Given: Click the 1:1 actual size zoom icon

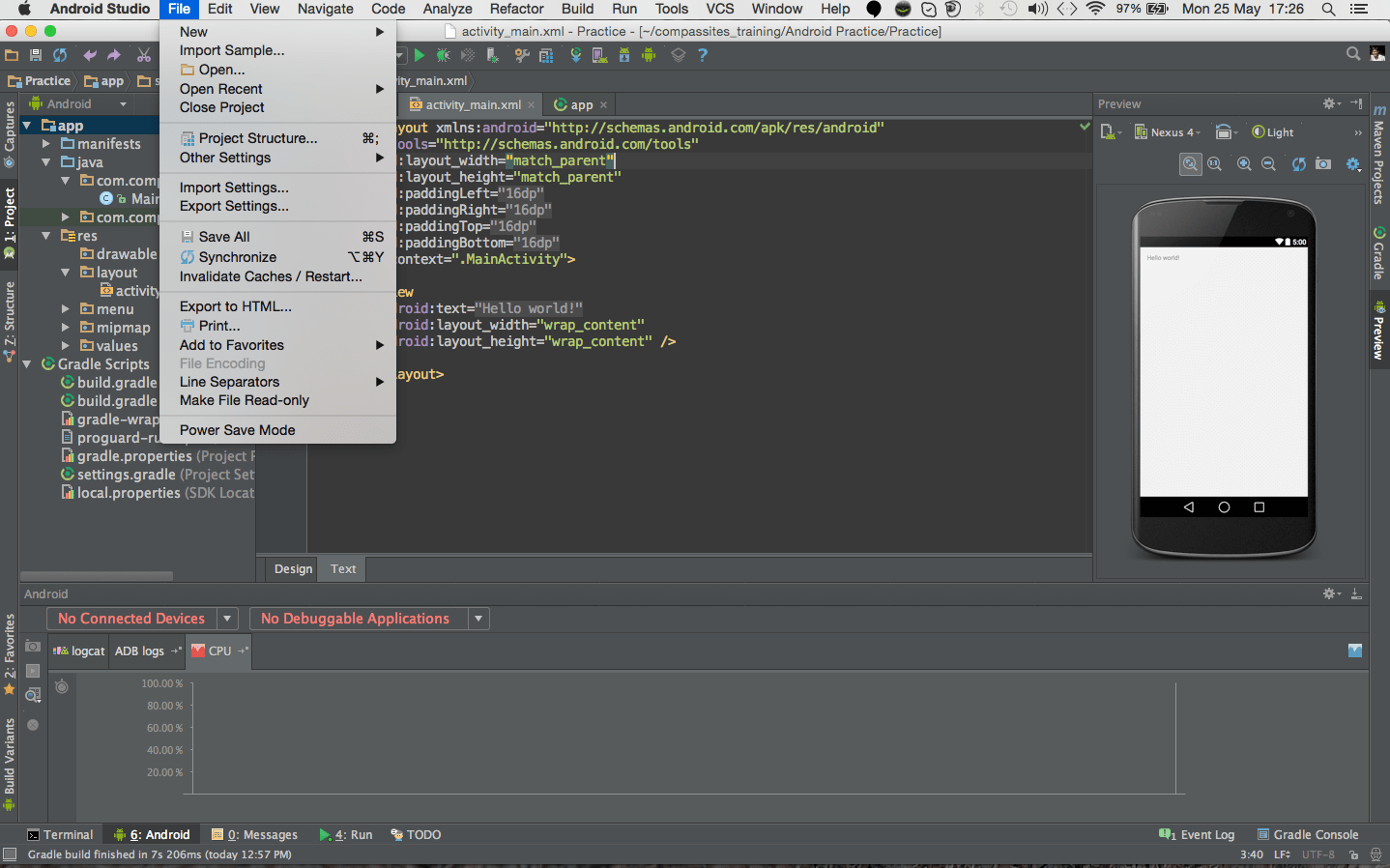Looking at the screenshot, I should pyautogui.click(x=1215, y=164).
